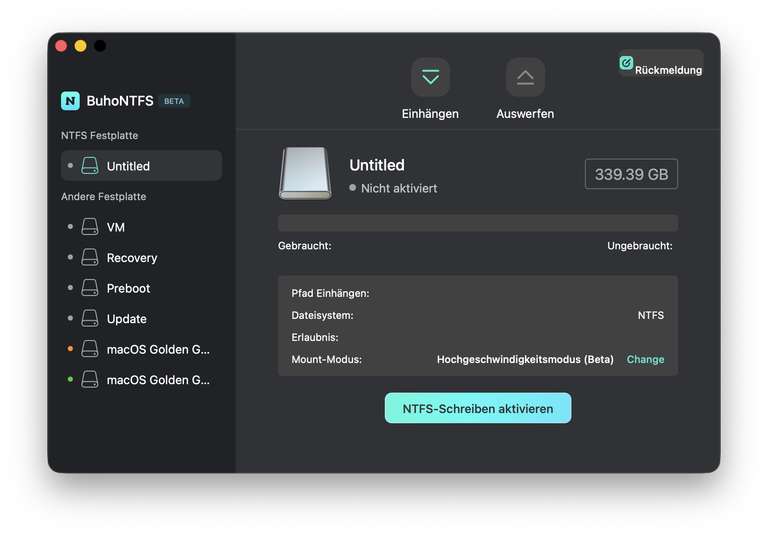
Task: Click the Dateisystem label
Action: coord(322,316)
